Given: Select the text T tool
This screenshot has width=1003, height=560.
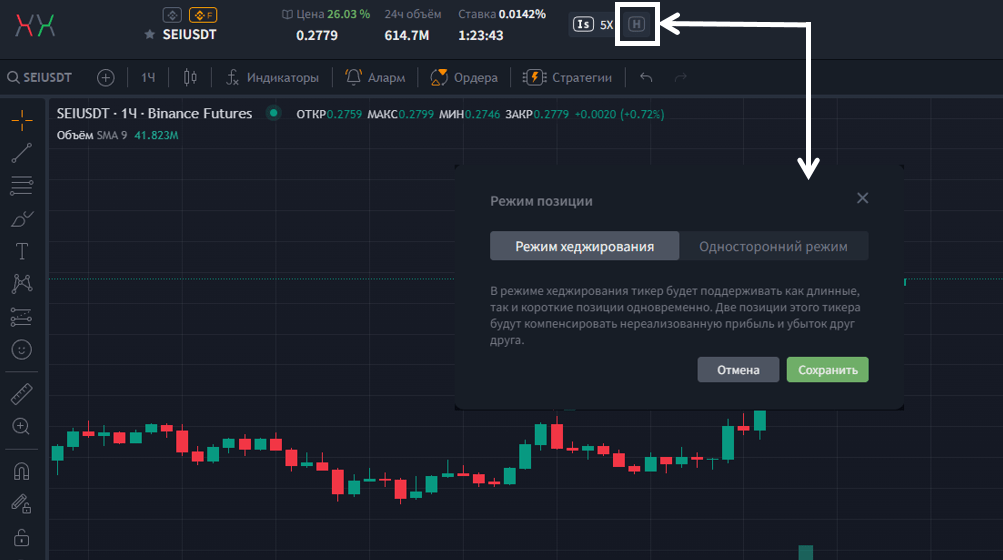Looking at the screenshot, I should 22,252.
